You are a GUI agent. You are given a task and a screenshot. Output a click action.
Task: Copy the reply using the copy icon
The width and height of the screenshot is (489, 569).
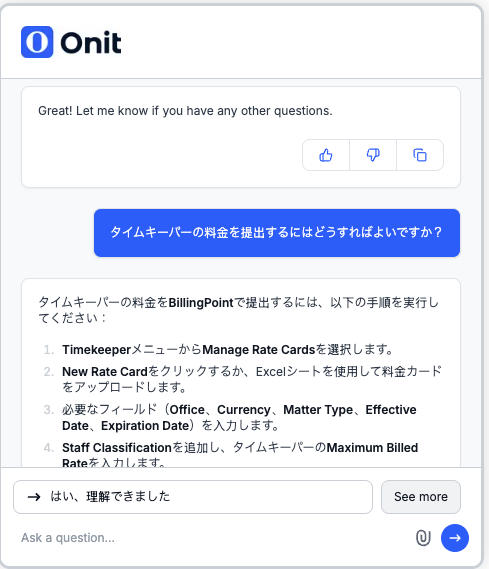420,155
